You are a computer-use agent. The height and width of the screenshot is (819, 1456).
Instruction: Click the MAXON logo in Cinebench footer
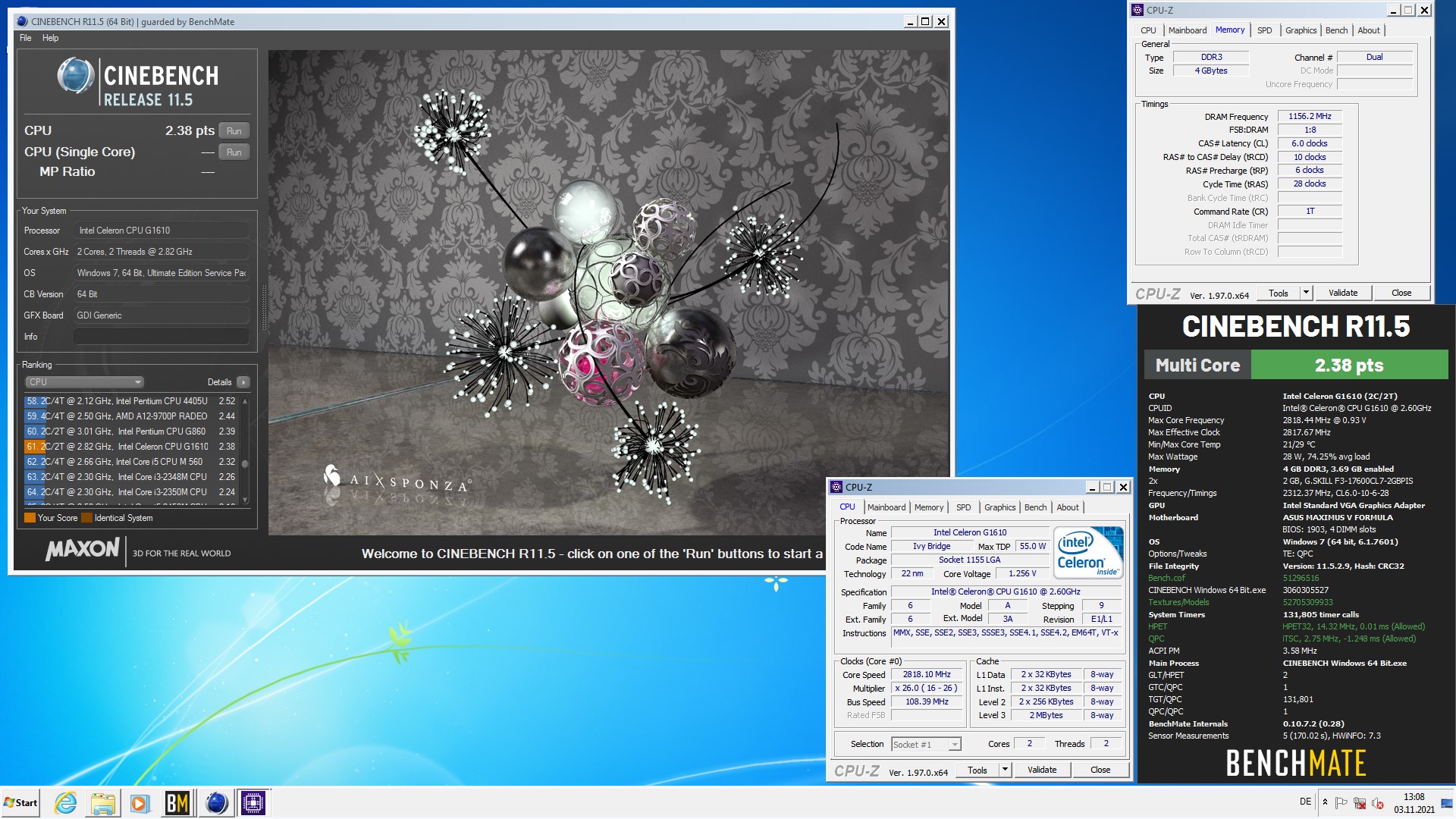[x=82, y=550]
